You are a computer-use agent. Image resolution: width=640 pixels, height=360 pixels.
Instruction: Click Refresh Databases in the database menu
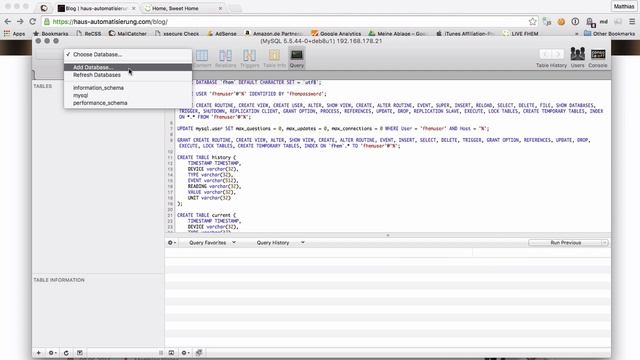[128, 75]
